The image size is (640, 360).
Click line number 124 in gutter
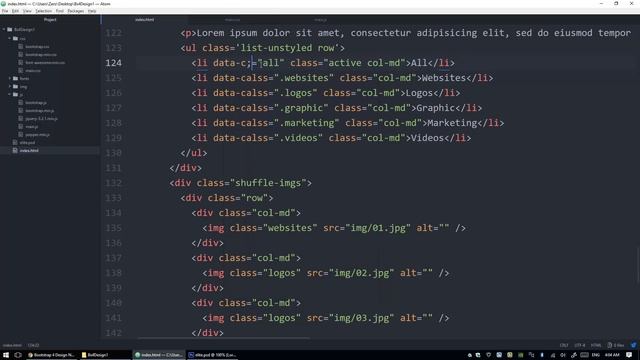(x=113, y=63)
